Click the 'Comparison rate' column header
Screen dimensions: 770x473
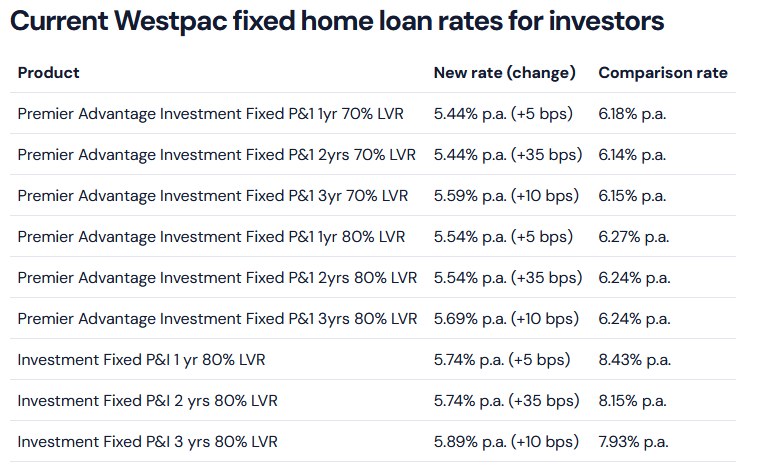click(662, 73)
